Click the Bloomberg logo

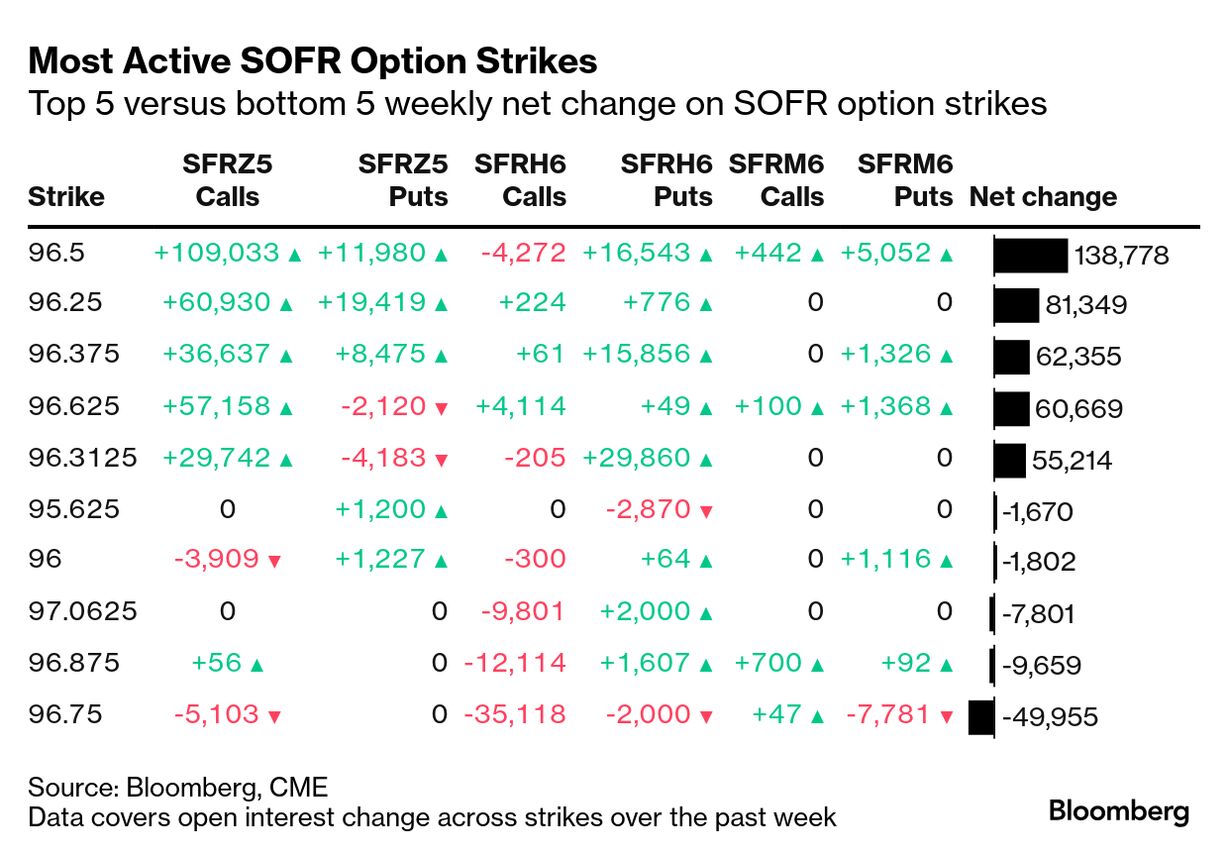click(x=1119, y=811)
